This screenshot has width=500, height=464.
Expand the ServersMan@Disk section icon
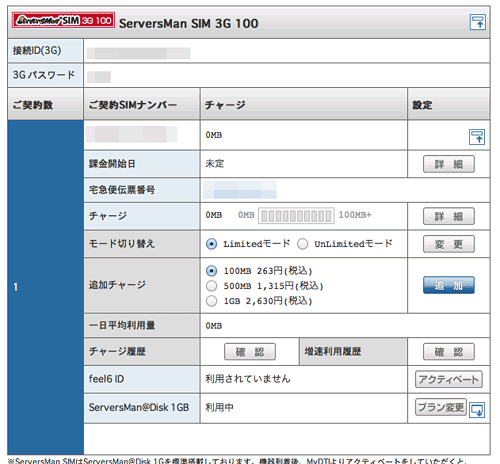(477, 410)
